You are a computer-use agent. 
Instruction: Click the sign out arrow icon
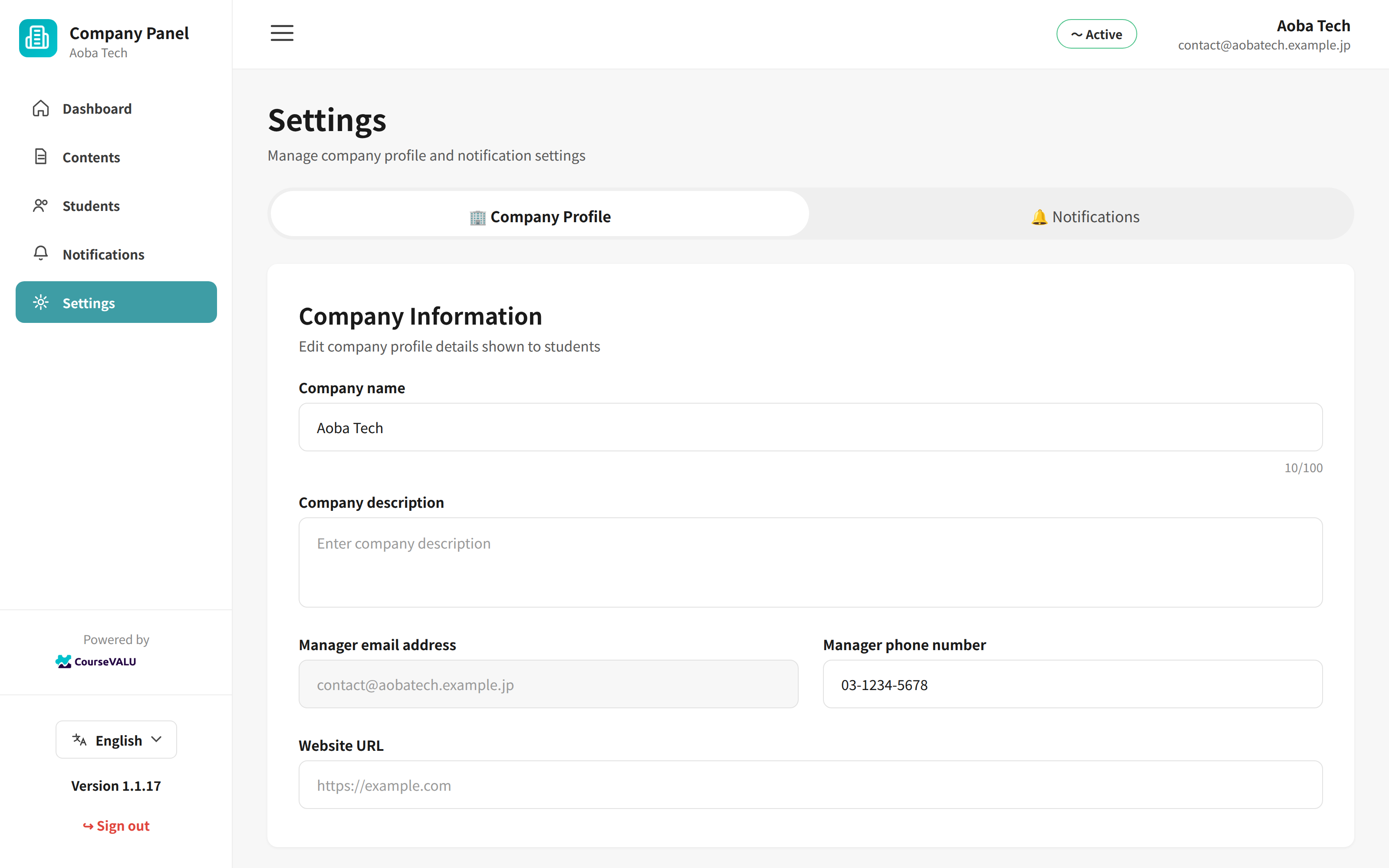pos(88,826)
